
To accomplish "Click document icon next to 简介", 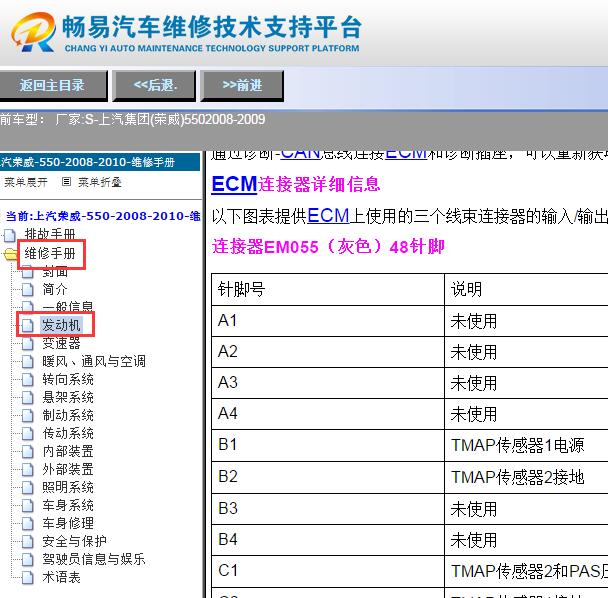I will 27,289.
